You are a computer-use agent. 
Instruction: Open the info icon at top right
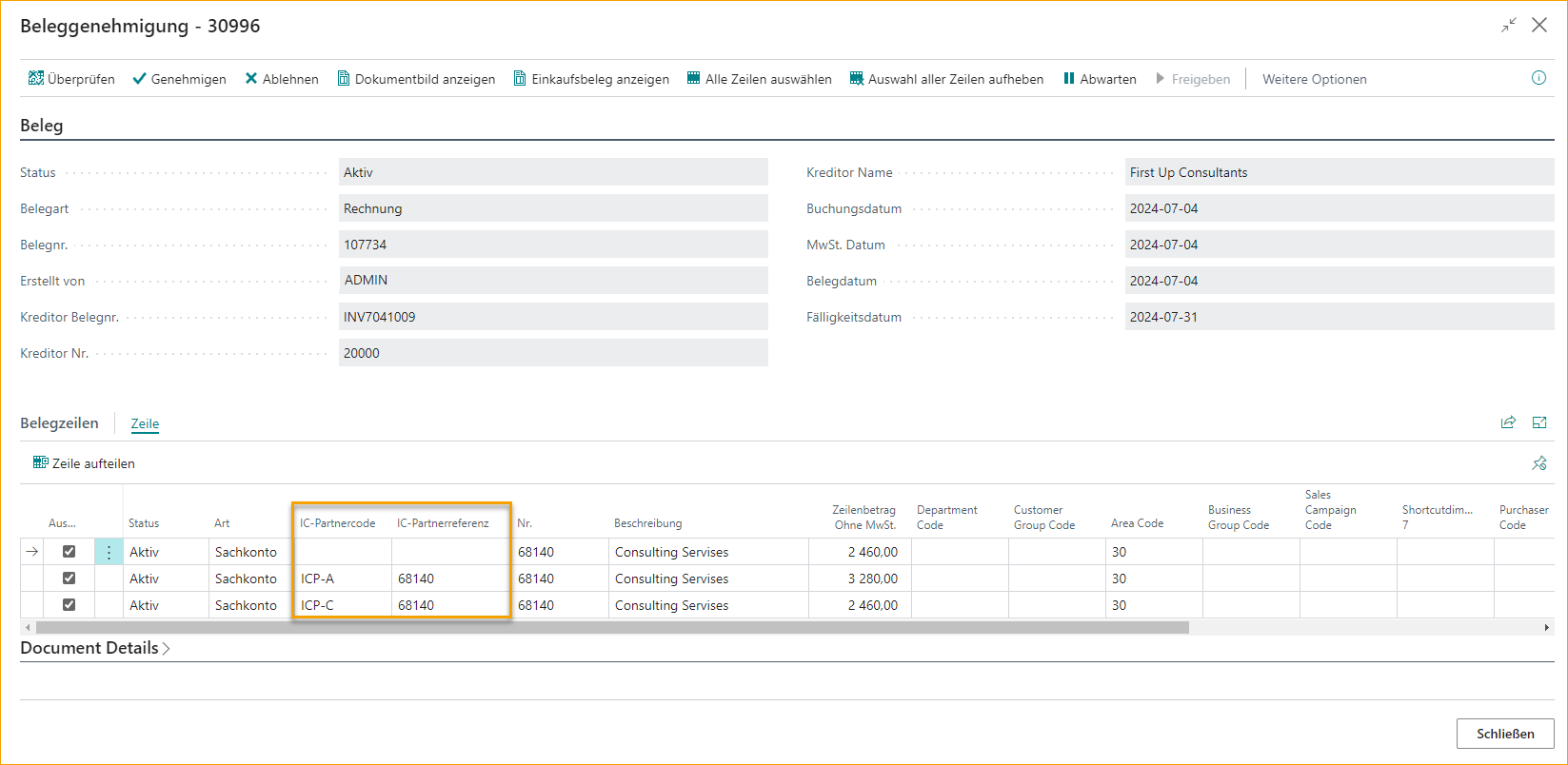coord(1538,78)
